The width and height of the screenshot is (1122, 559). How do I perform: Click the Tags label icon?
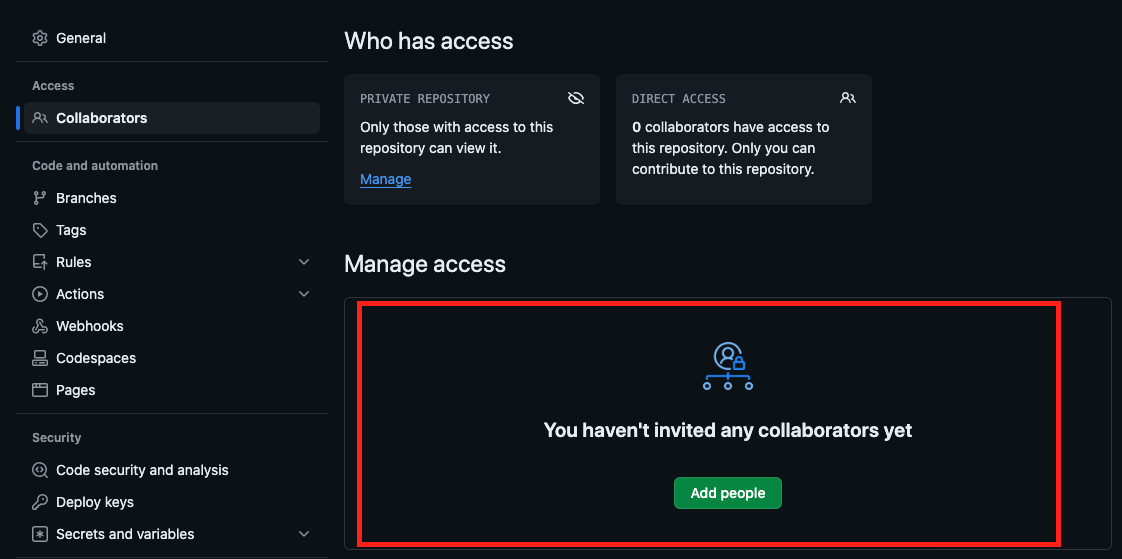[x=40, y=230]
